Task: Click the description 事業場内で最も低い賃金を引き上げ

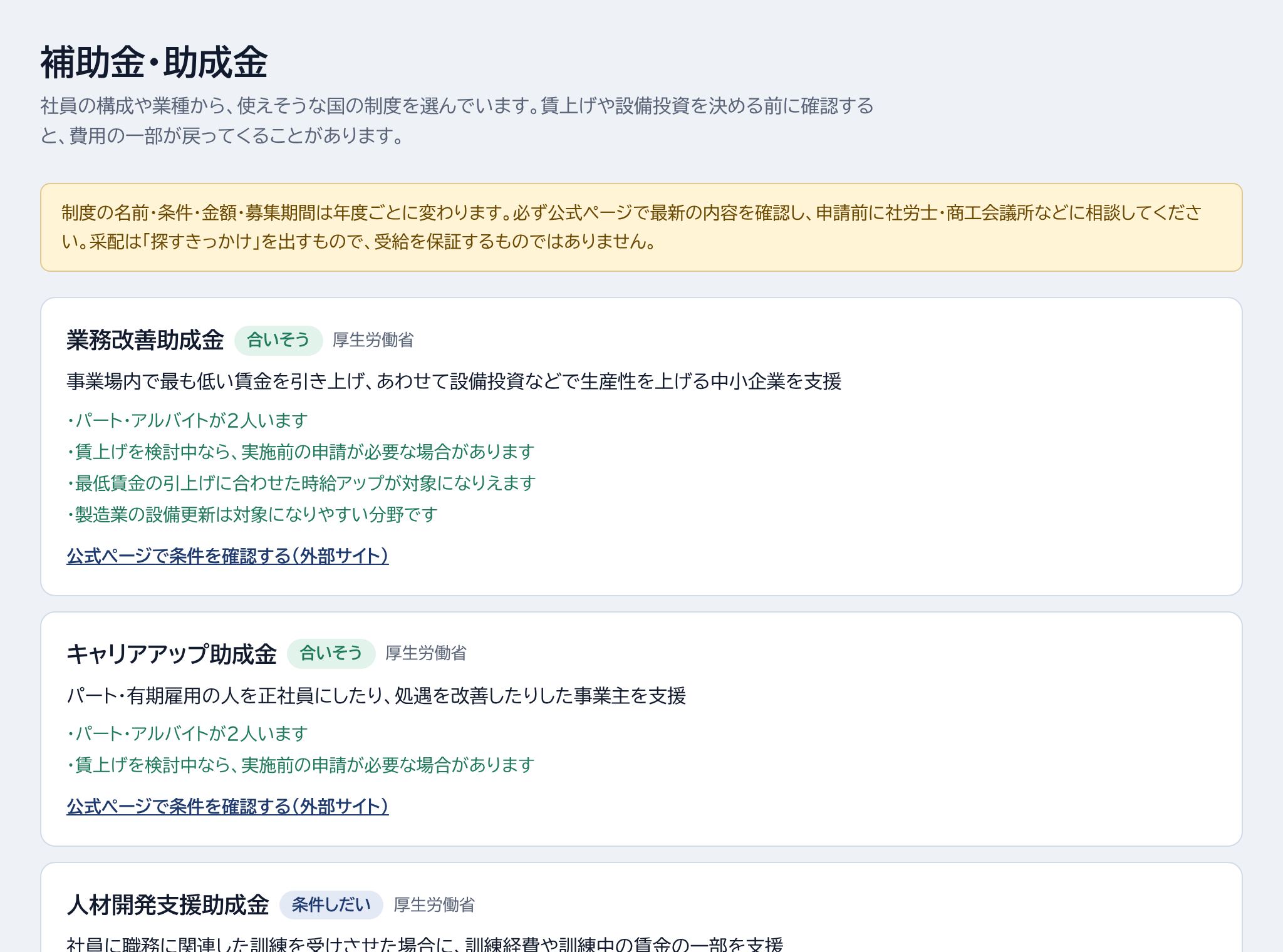Action: tap(454, 381)
